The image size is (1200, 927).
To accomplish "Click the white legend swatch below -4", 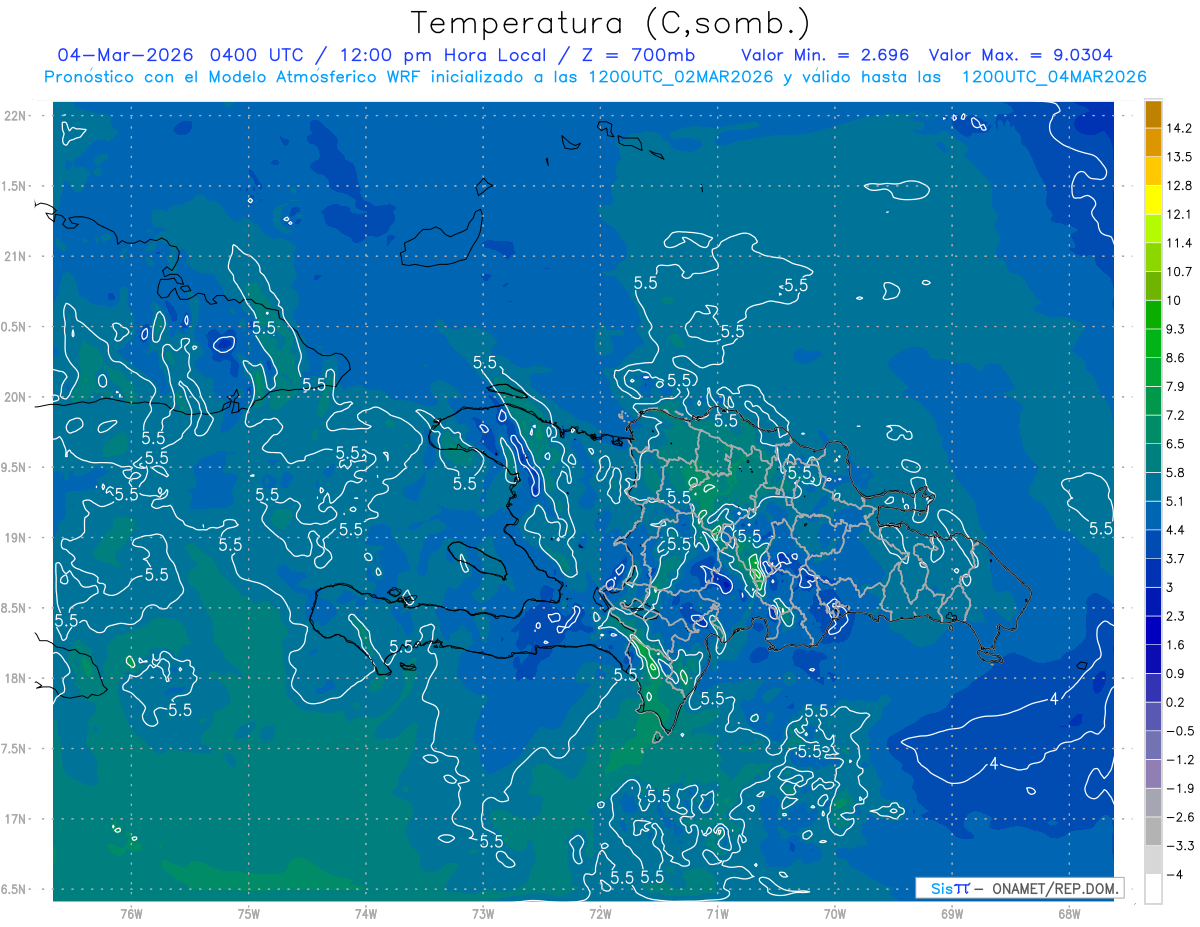I will pyautogui.click(x=1153, y=888).
